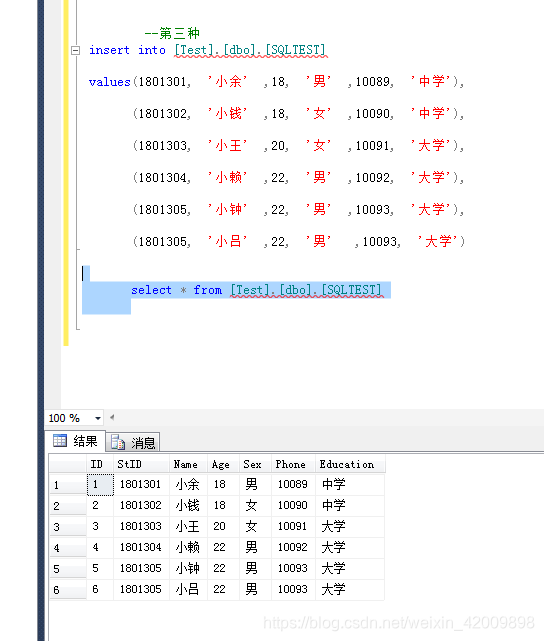544x641 pixels.
Task: Open the 100 % zoom dropdown
Action: (98, 418)
